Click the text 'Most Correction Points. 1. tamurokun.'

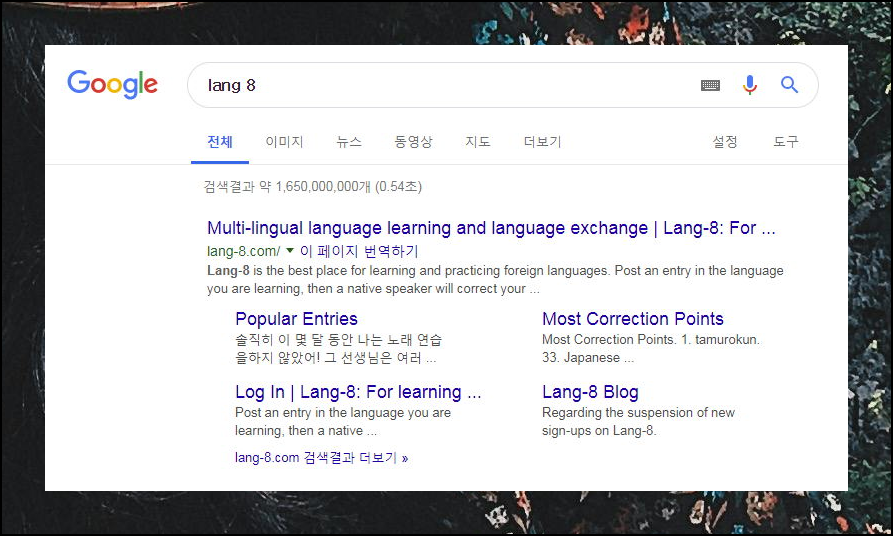click(x=651, y=339)
